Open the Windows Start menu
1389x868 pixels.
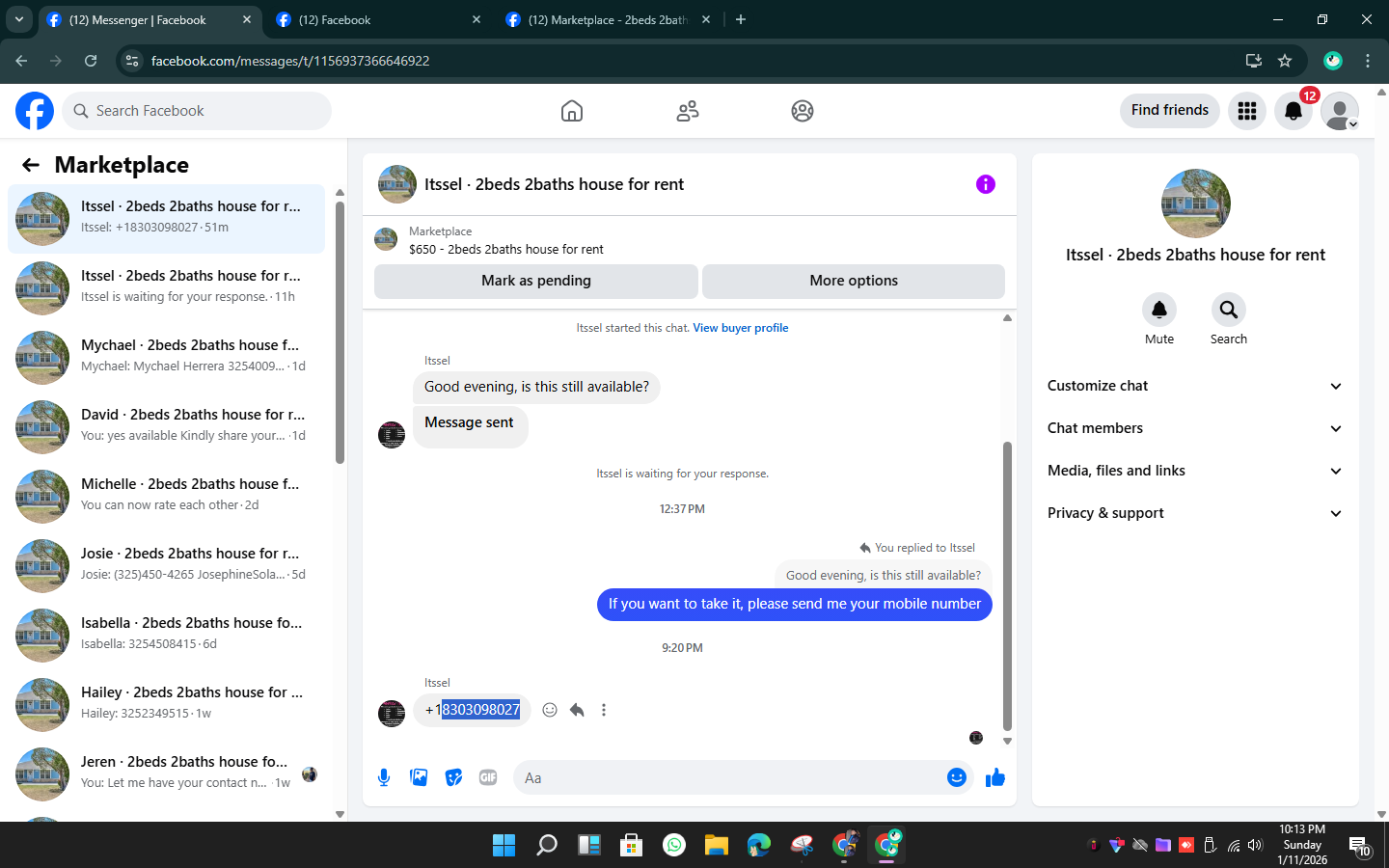(504, 845)
